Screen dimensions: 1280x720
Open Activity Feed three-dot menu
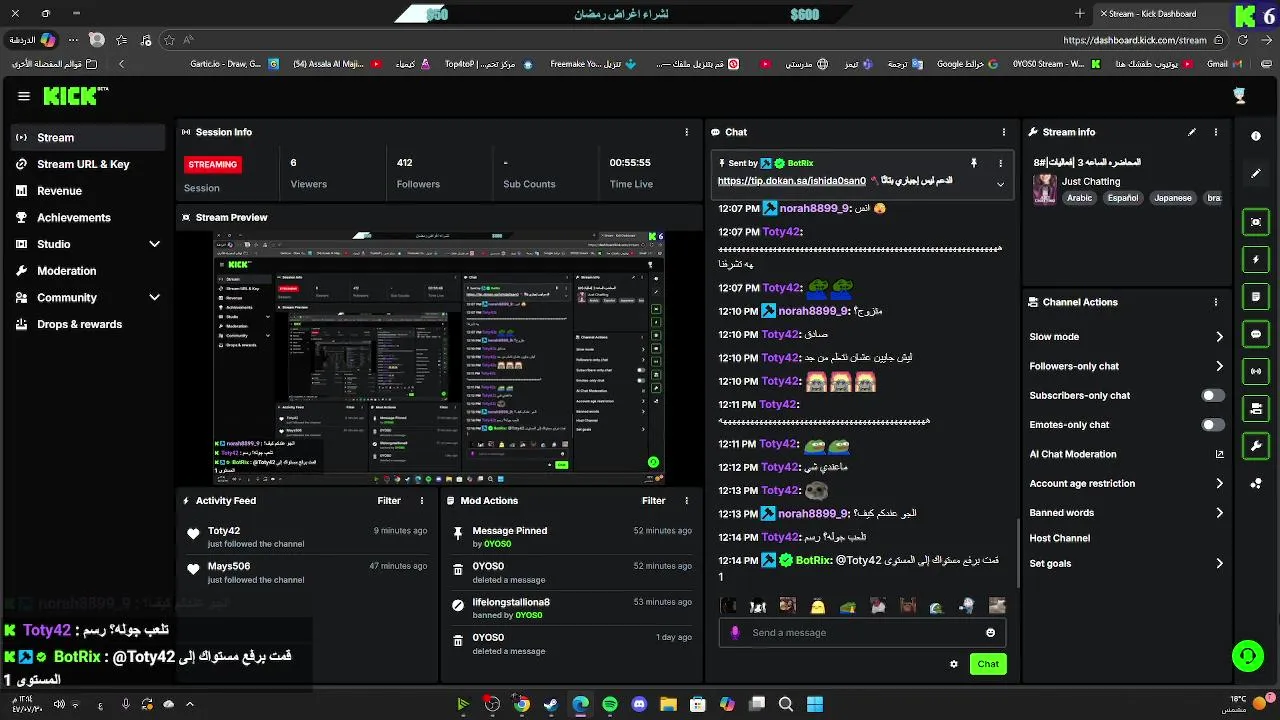click(x=422, y=501)
